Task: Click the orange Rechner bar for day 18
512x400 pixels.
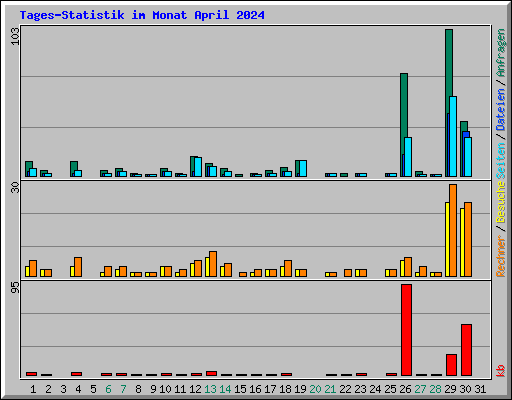Action: point(288,269)
